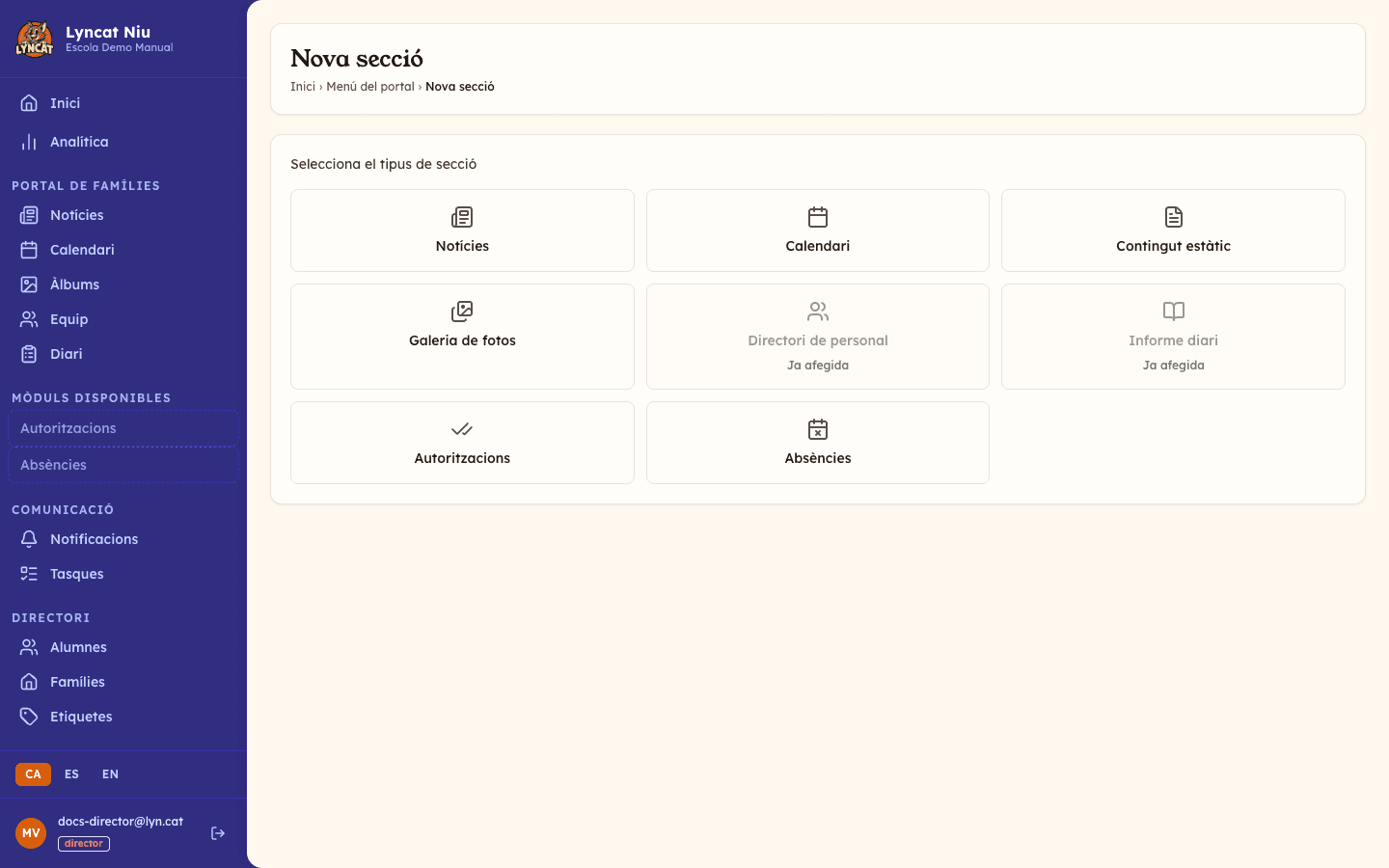Open Inici in the sidebar menu
The image size is (1389, 868).
click(x=123, y=103)
